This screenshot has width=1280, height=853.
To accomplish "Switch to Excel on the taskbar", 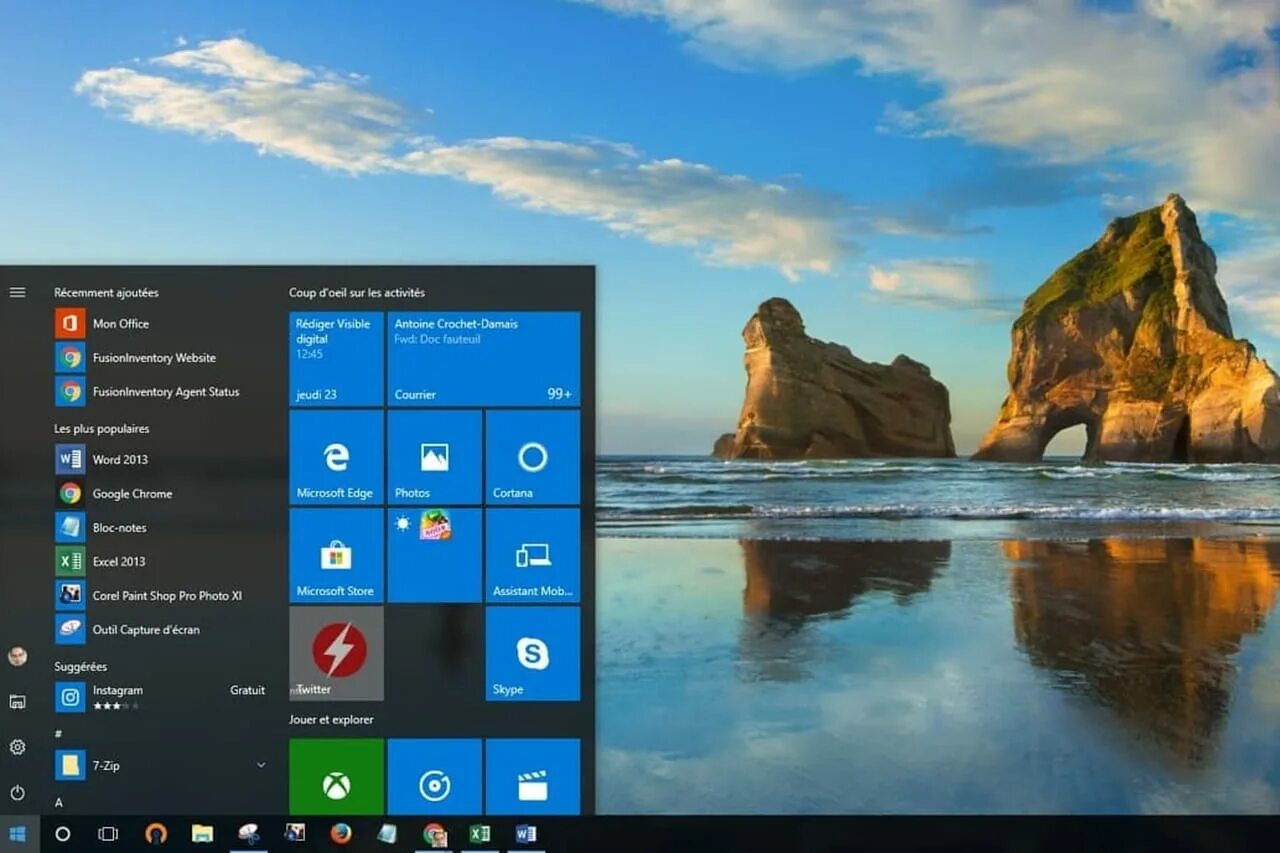I will tap(480, 834).
